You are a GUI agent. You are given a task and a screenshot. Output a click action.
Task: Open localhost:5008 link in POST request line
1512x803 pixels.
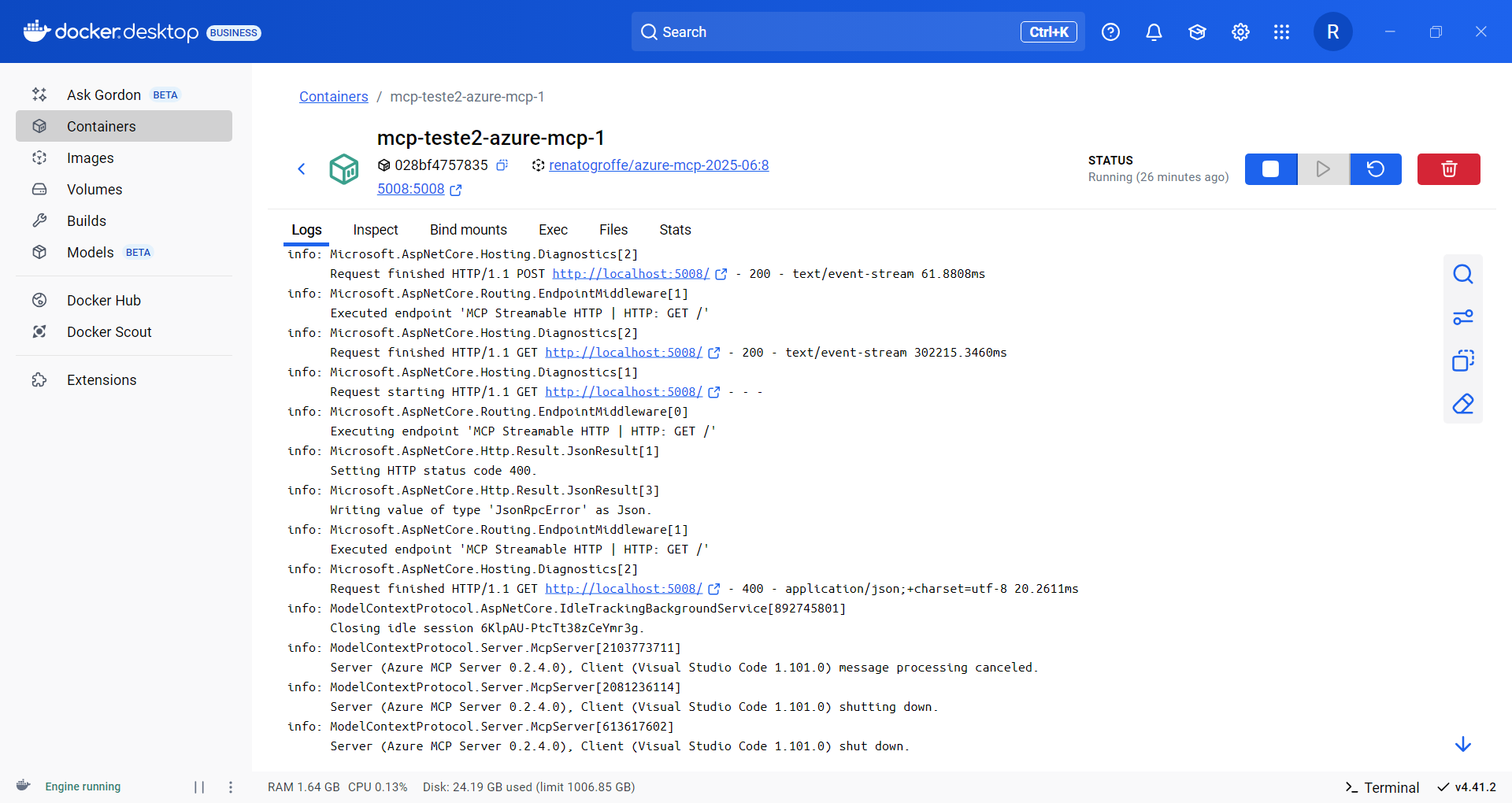coord(631,274)
